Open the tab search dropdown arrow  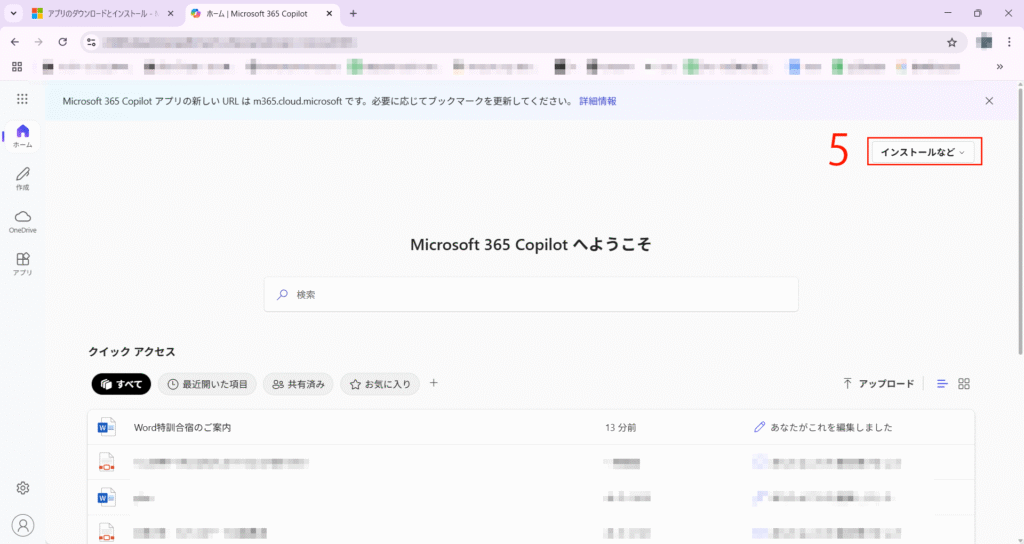[x=13, y=13]
